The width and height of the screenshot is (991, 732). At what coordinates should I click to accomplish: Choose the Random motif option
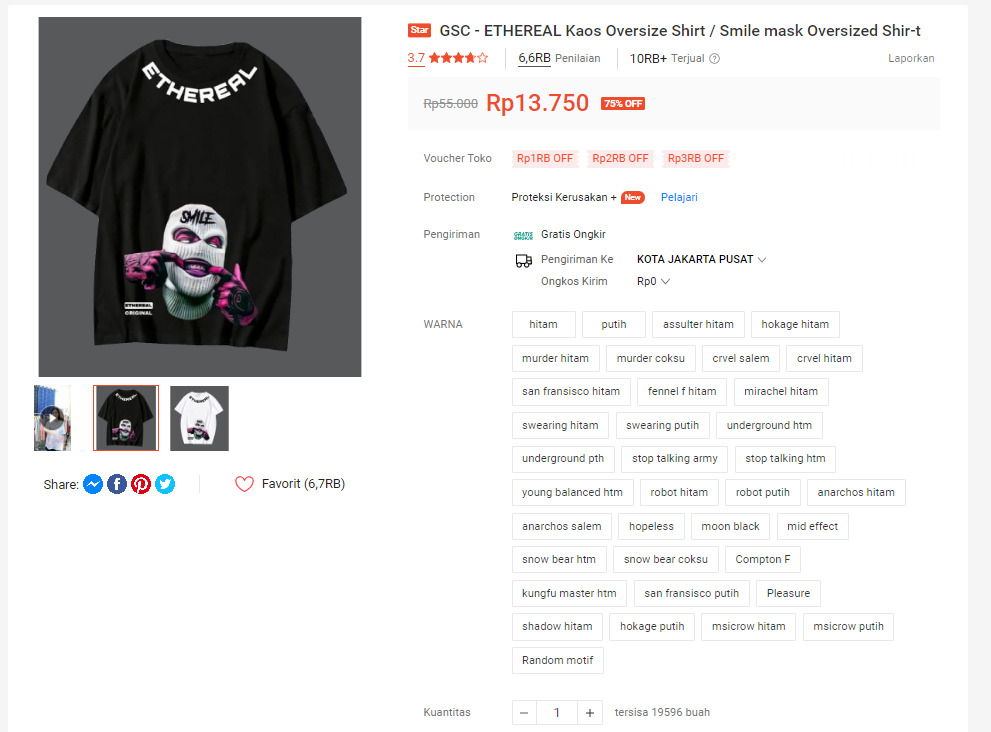557,661
